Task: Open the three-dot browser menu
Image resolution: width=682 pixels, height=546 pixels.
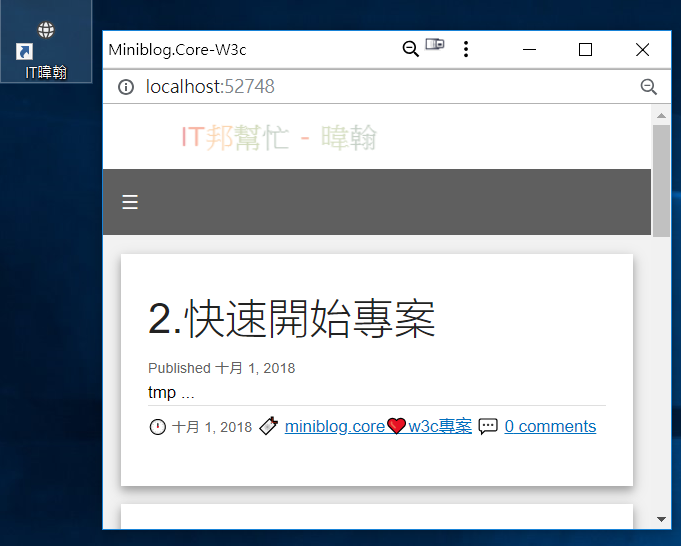Action: [x=466, y=49]
